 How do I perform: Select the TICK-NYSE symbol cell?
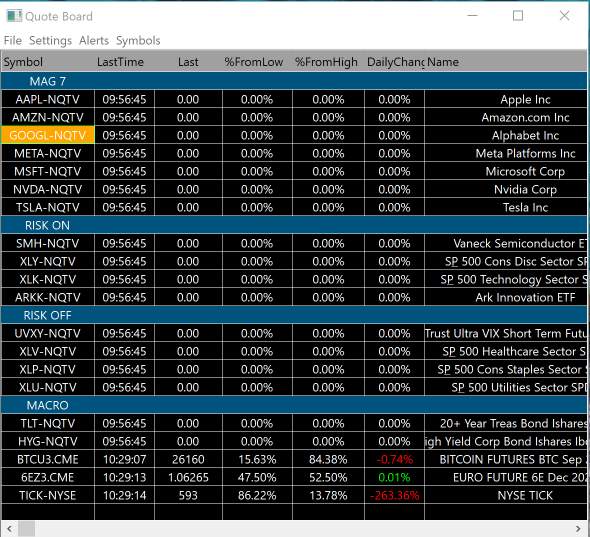click(x=48, y=495)
